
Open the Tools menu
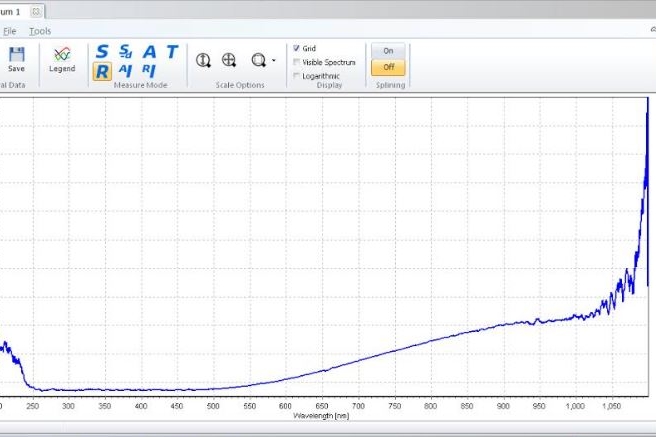(x=40, y=31)
